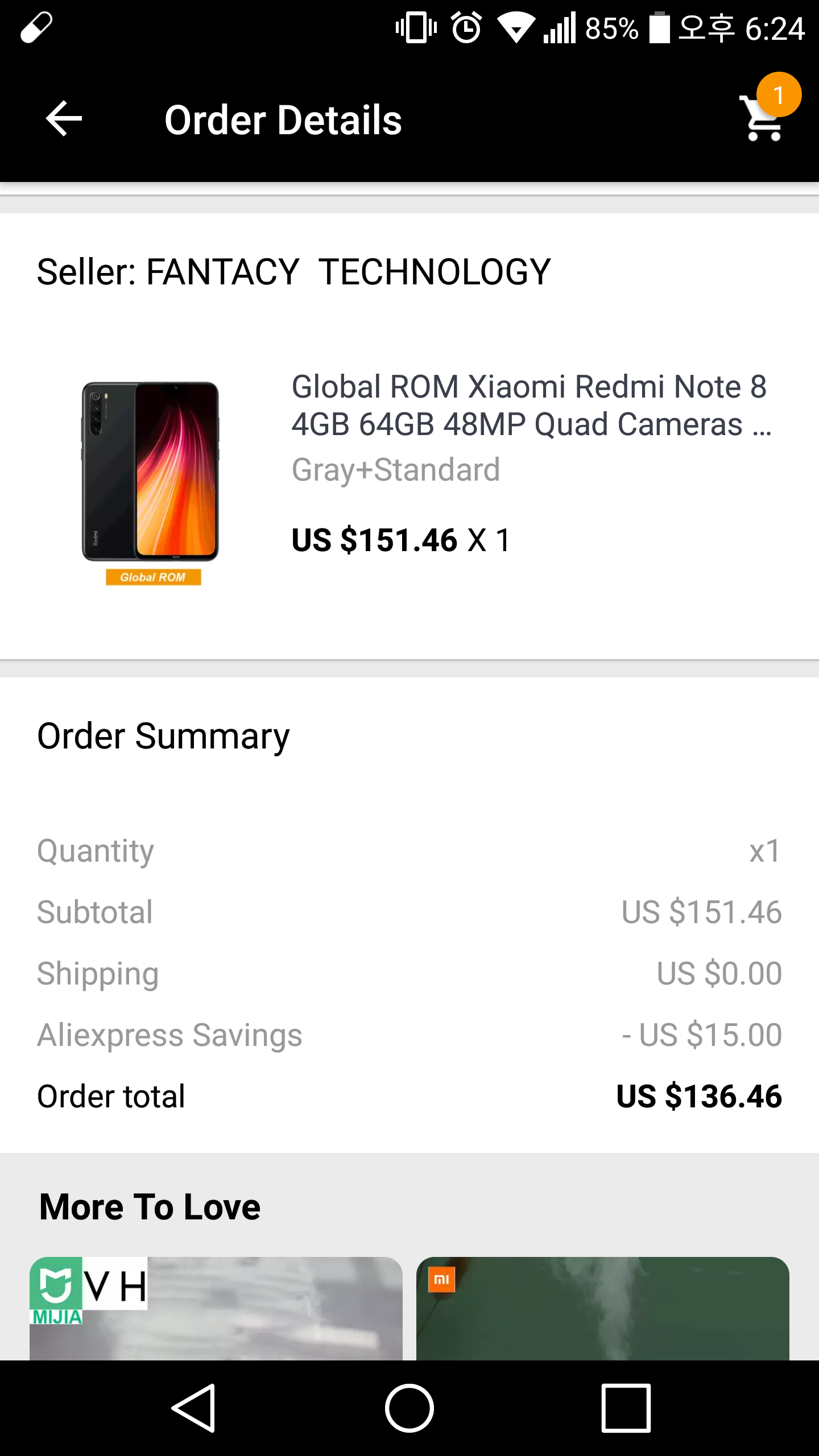This screenshot has height=1456, width=819.
Task: Tap the pill icon in status bar
Action: click(x=36, y=27)
